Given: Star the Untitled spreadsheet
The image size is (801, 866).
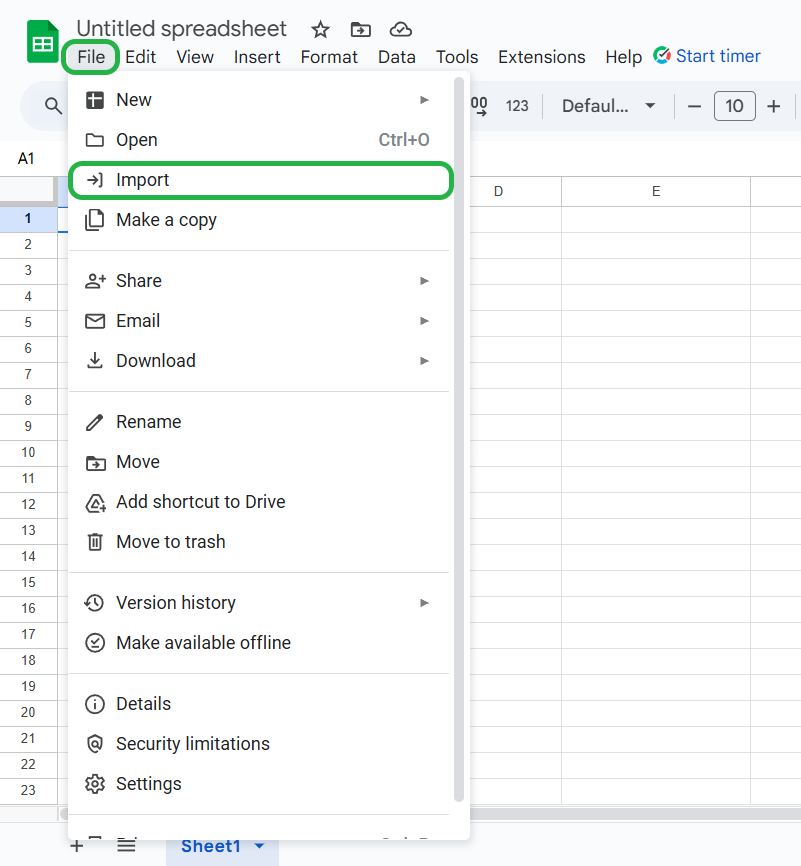Looking at the screenshot, I should click(x=320, y=30).
